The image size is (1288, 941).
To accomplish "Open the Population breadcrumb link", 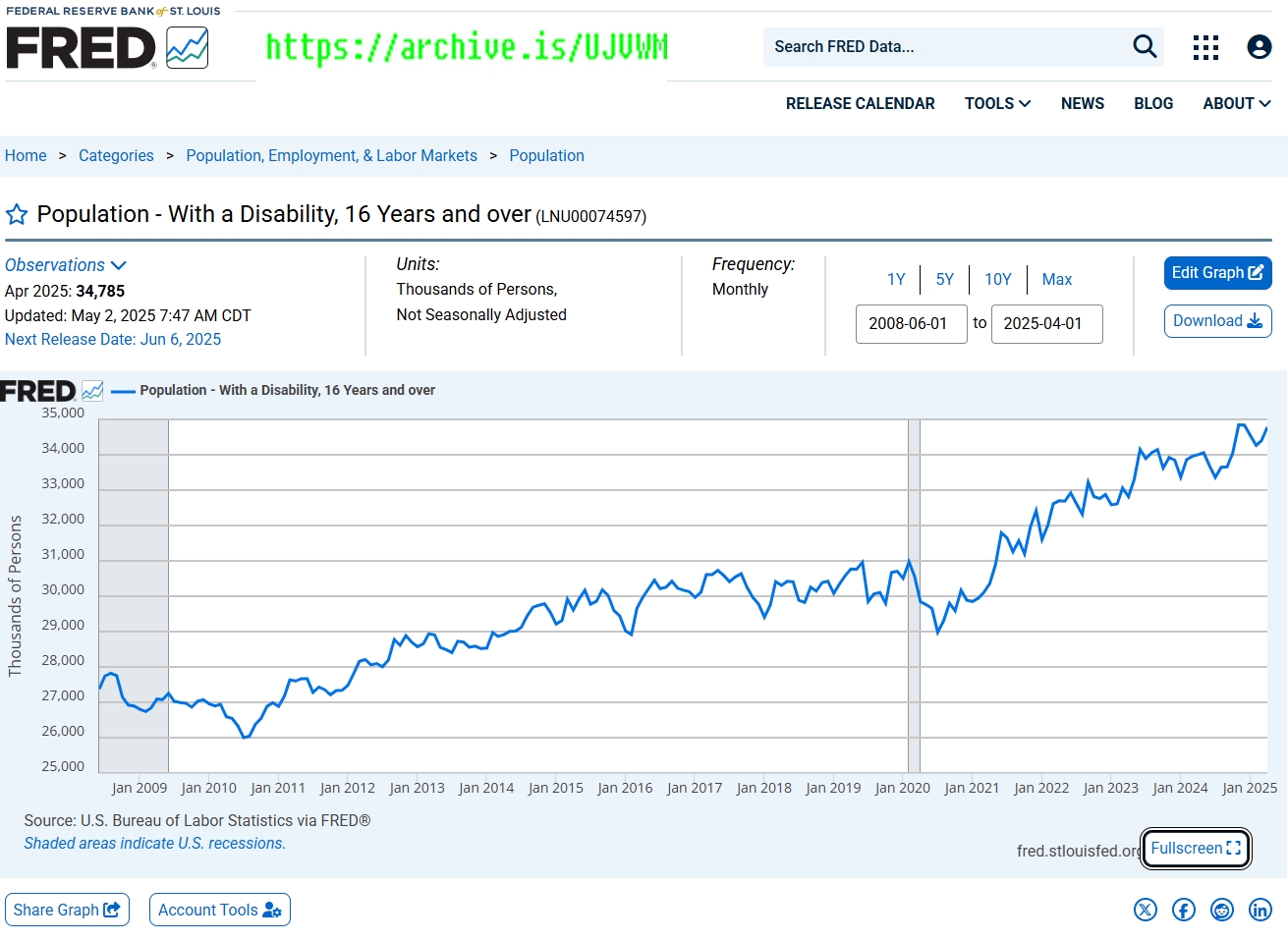I will click(x=546, y=155).
